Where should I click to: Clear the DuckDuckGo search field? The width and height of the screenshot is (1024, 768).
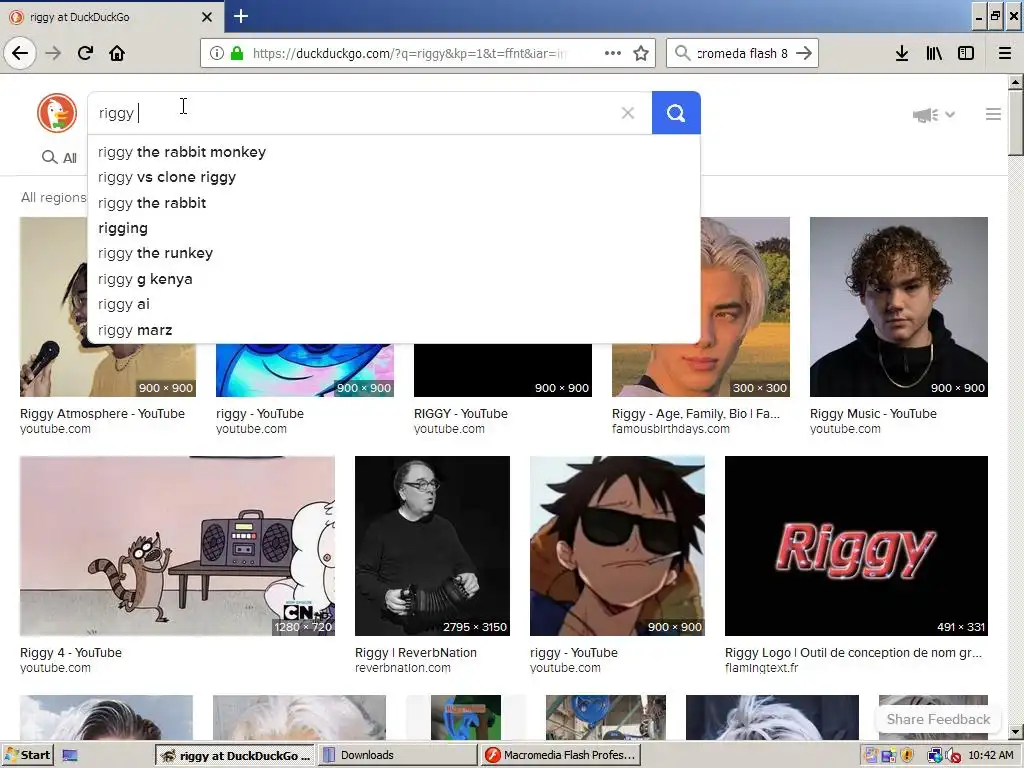click(x=628, y=113)
